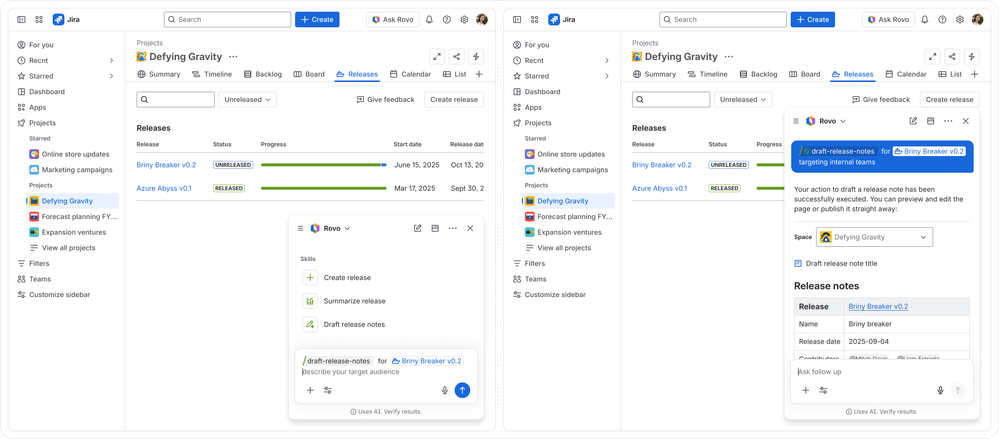Open prompt settings sliders in left Rovo

click(x=327, y=391)
